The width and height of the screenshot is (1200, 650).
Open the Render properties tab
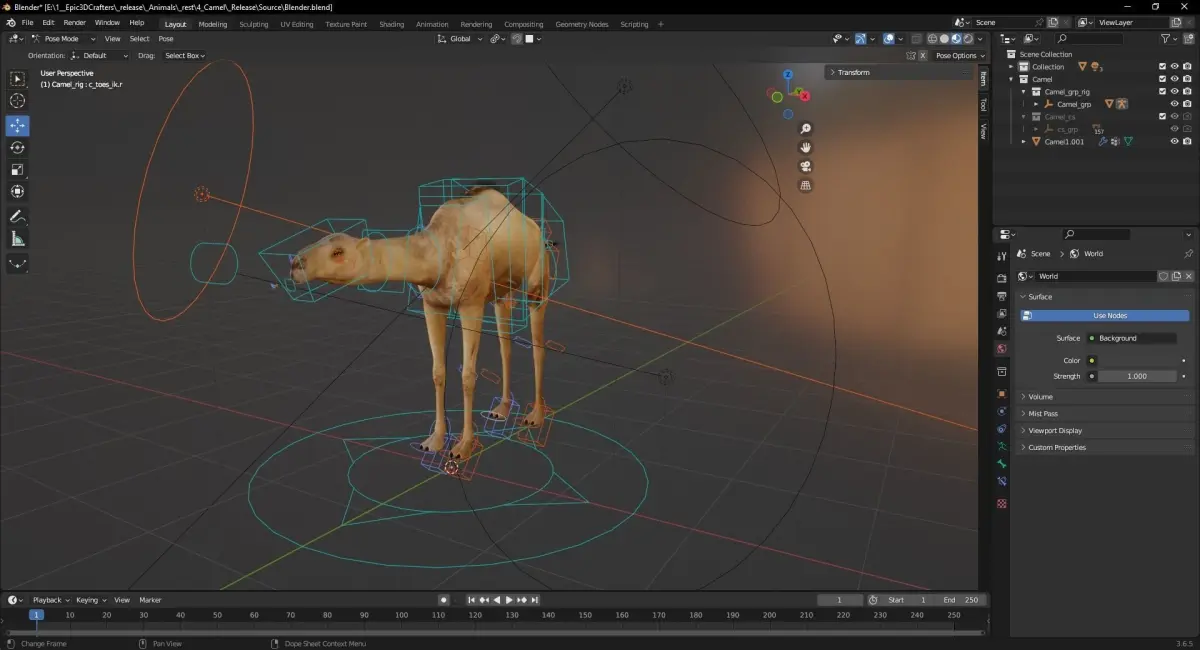(x=1002, y=278)
